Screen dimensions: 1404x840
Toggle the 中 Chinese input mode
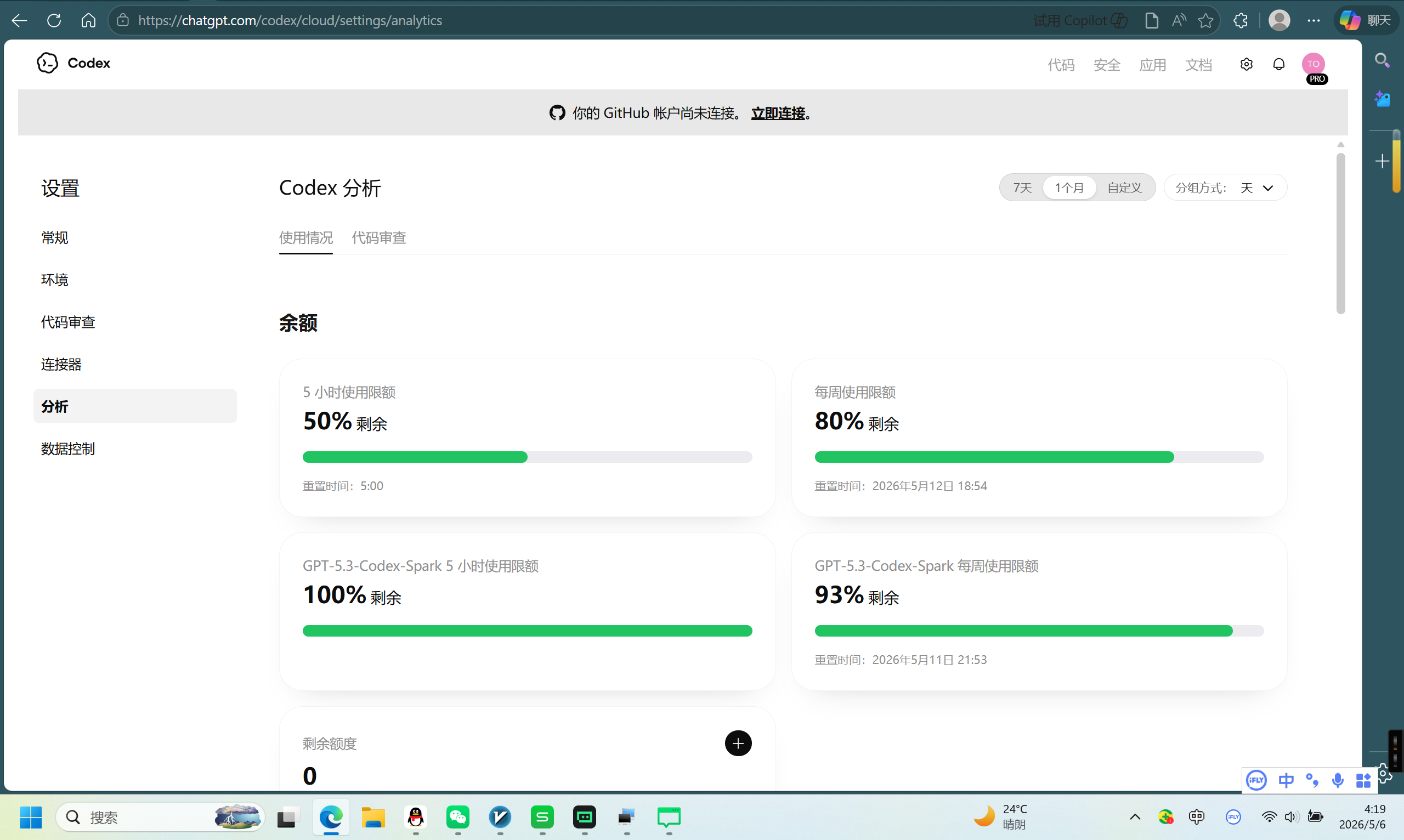[1286, 780]
